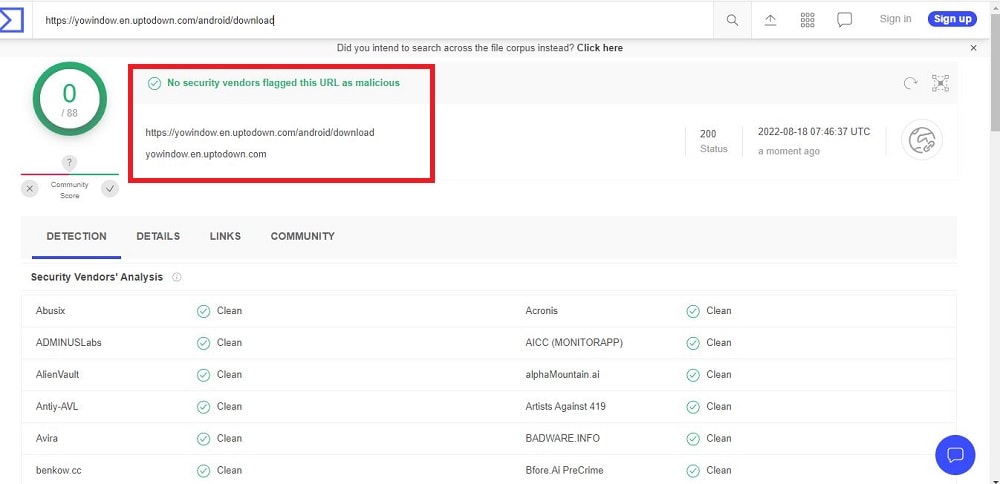The height and width of the screenshot is (484, 1000).
Task: Click the Clean check icon for Avira
Action: (x=203, y=439)
